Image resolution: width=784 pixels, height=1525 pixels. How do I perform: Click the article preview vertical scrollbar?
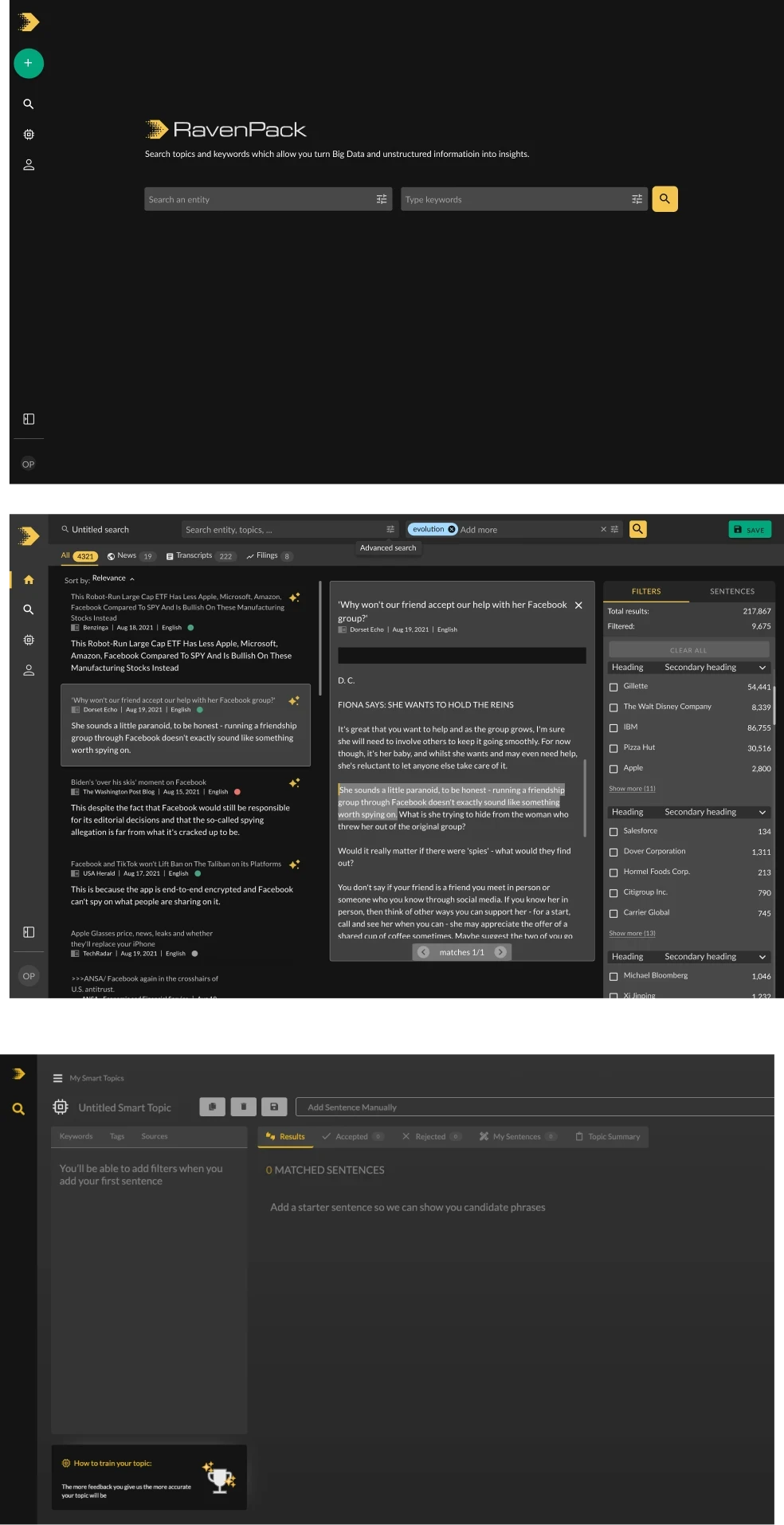pyautogui.click(x=586, y=798)
